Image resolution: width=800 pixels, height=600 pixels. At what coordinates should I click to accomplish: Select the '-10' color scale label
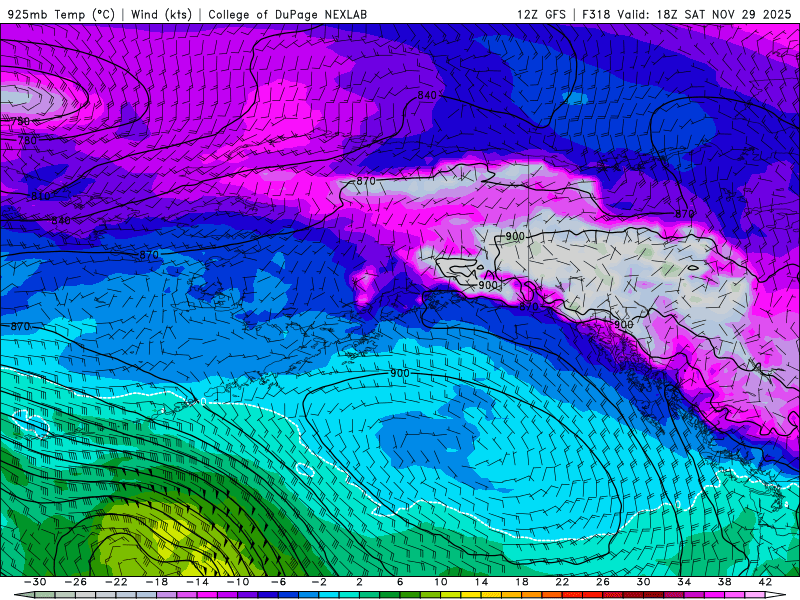click(x=238, y=582)
